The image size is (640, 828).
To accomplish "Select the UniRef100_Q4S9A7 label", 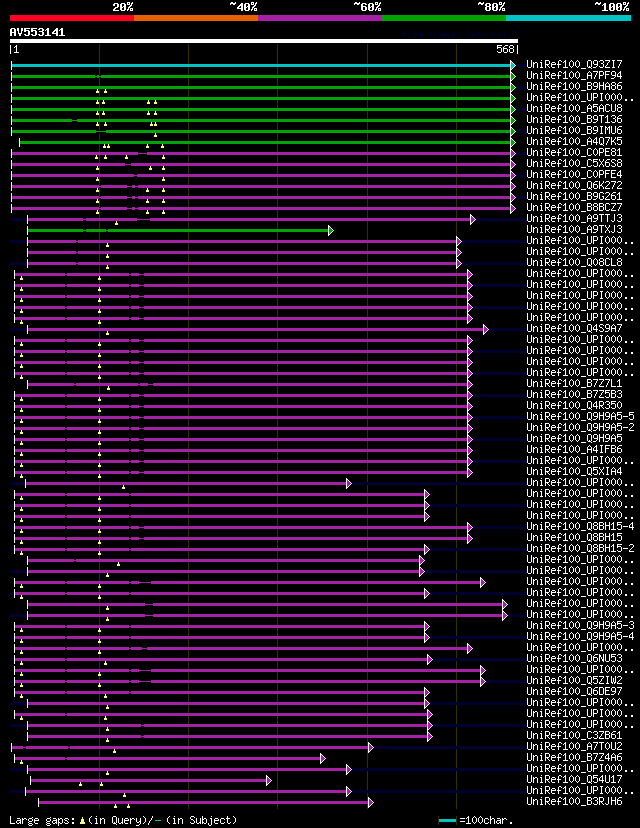I will click(574, 328).
